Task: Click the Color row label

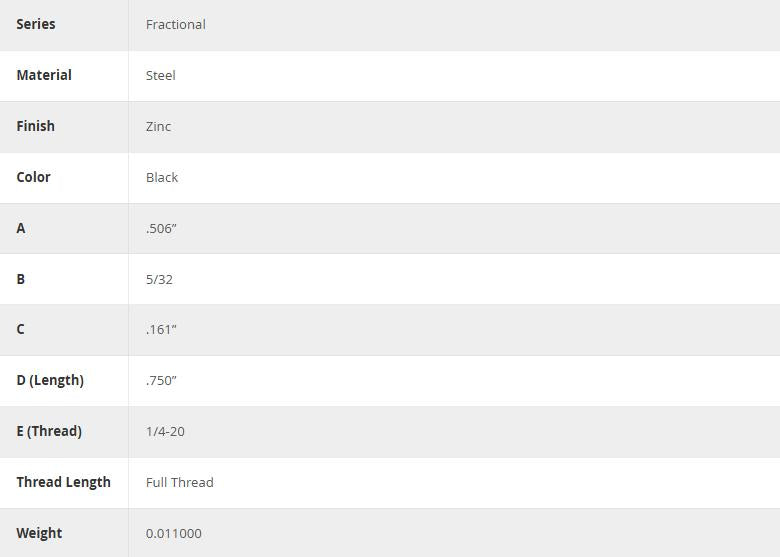Action: click(33, 177)
